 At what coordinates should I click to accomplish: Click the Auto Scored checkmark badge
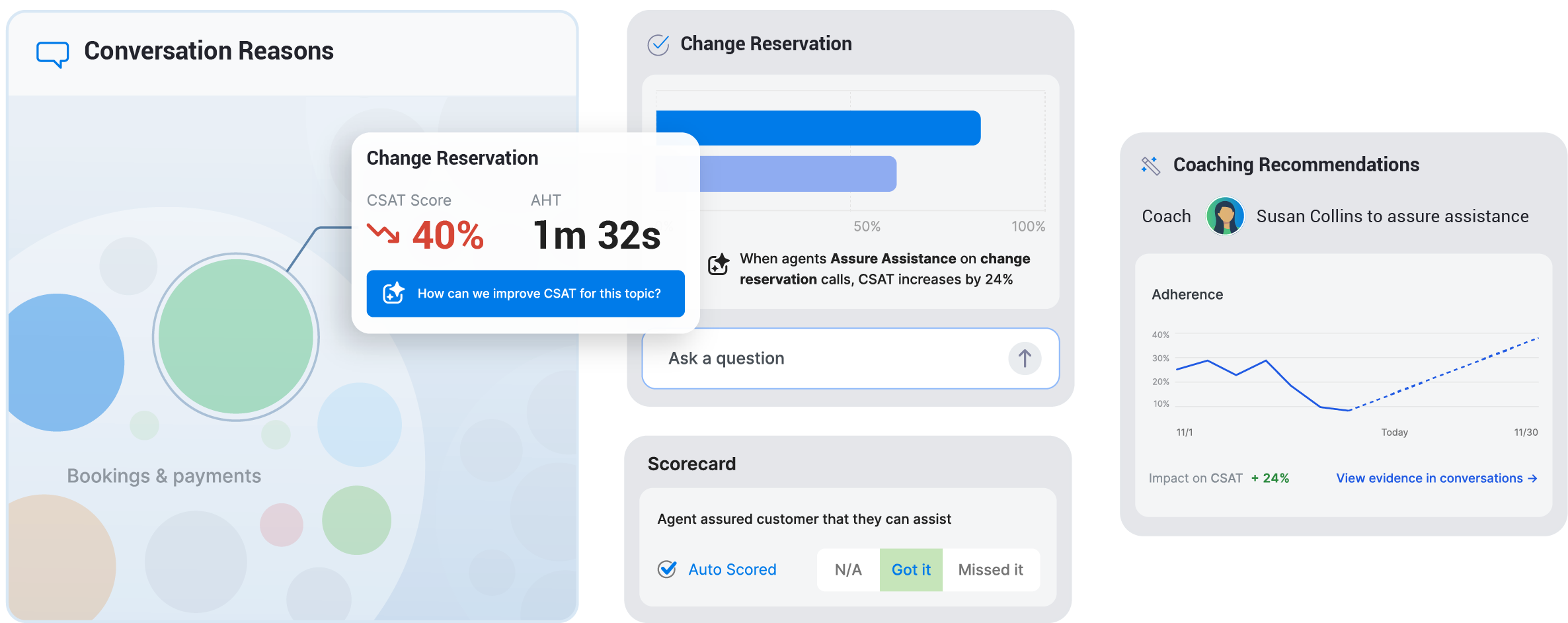point(667,569)
